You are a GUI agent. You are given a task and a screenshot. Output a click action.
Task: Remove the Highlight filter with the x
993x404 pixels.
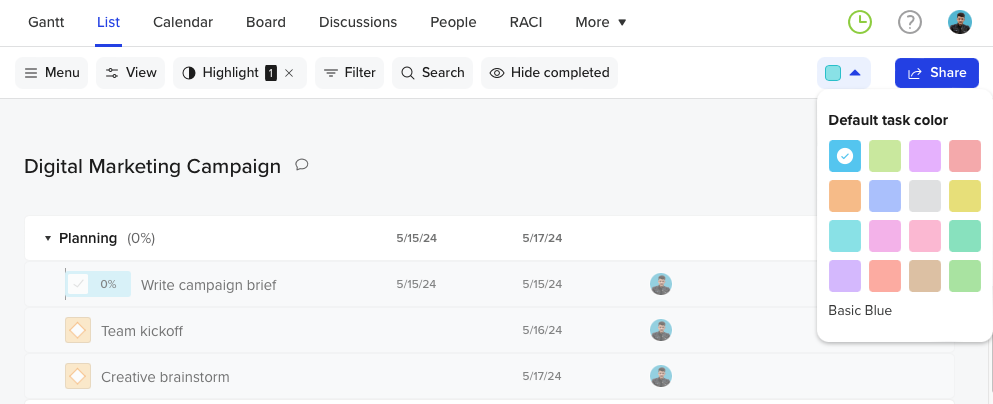[x=289, y=73]
